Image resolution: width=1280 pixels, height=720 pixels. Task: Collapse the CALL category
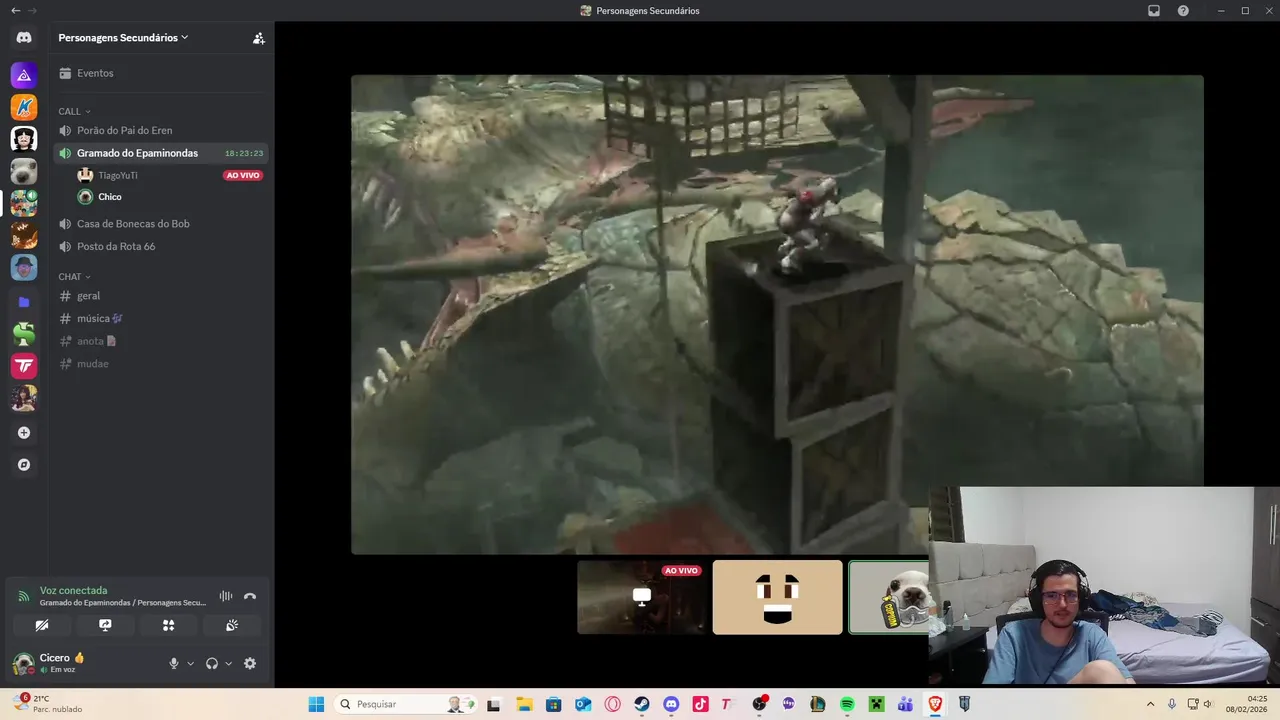coord(74,111)
